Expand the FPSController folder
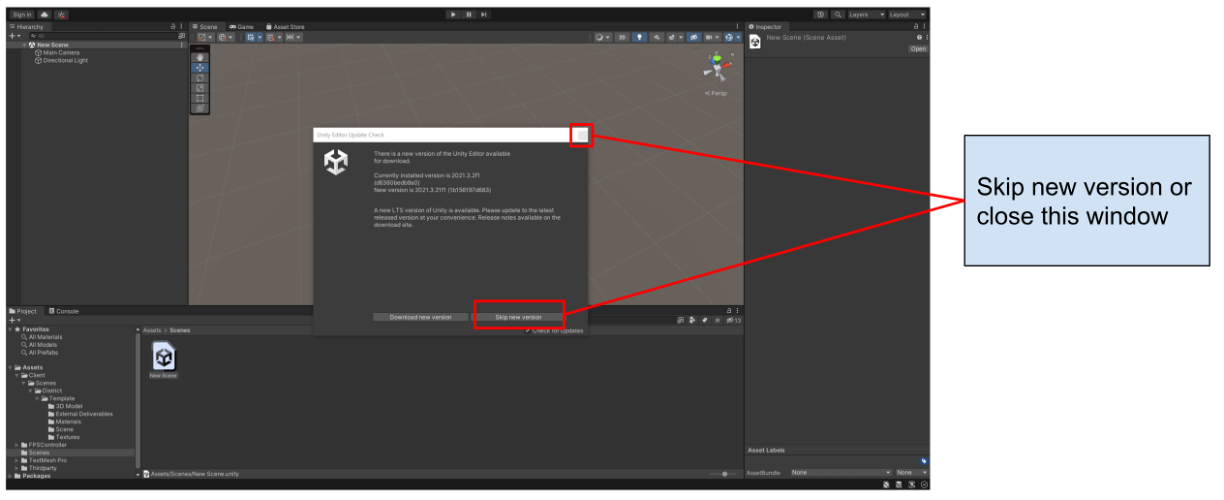1224x500 pixels. tap(16, 445)
